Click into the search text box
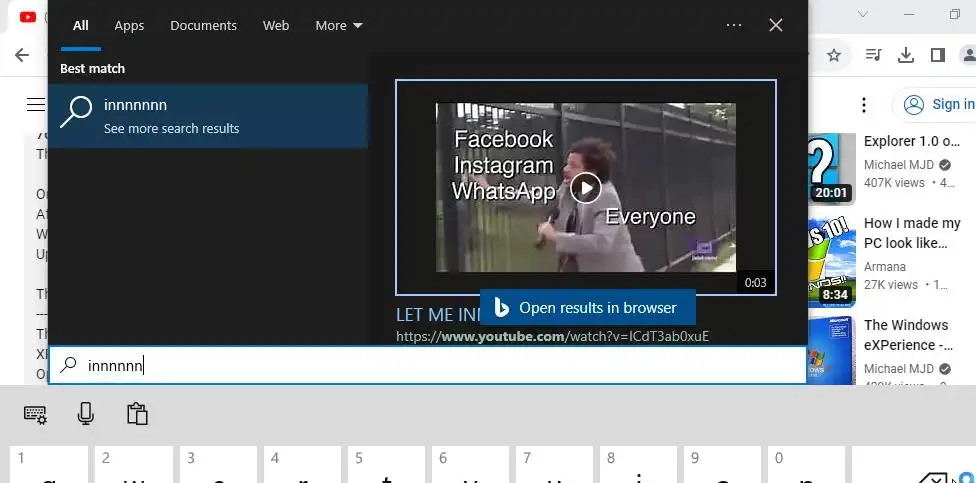Viewport: 976px width, 483px height. click(x=428, y=365)
